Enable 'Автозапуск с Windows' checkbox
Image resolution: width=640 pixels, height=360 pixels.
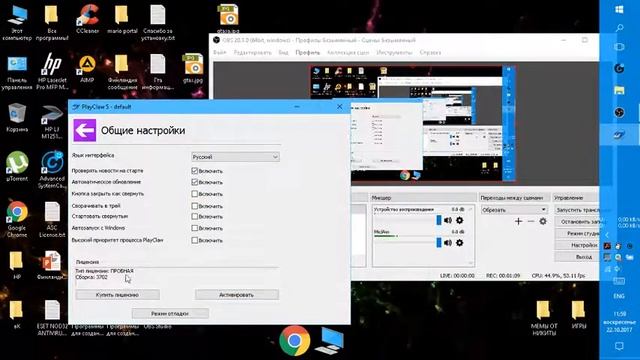click(x=195, y=228)
